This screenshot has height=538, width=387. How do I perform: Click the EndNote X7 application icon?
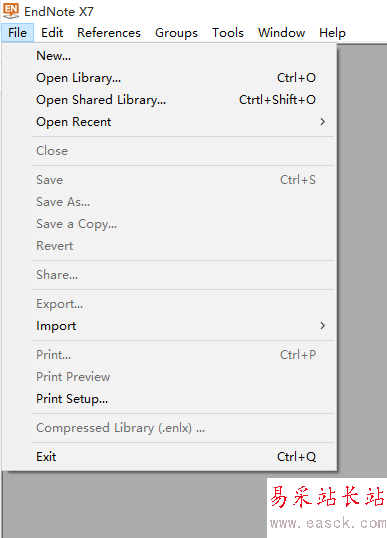click(x=11, y=11)
